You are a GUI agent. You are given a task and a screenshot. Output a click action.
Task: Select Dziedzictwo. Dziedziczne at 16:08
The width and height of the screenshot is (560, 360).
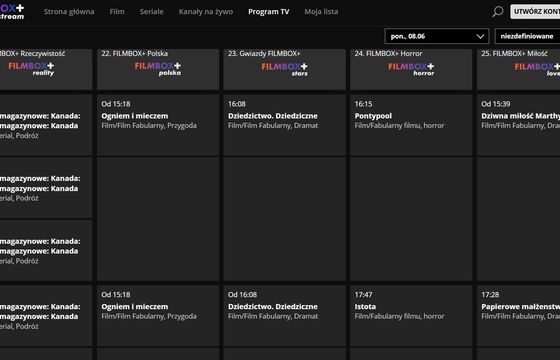click(284, 125)
